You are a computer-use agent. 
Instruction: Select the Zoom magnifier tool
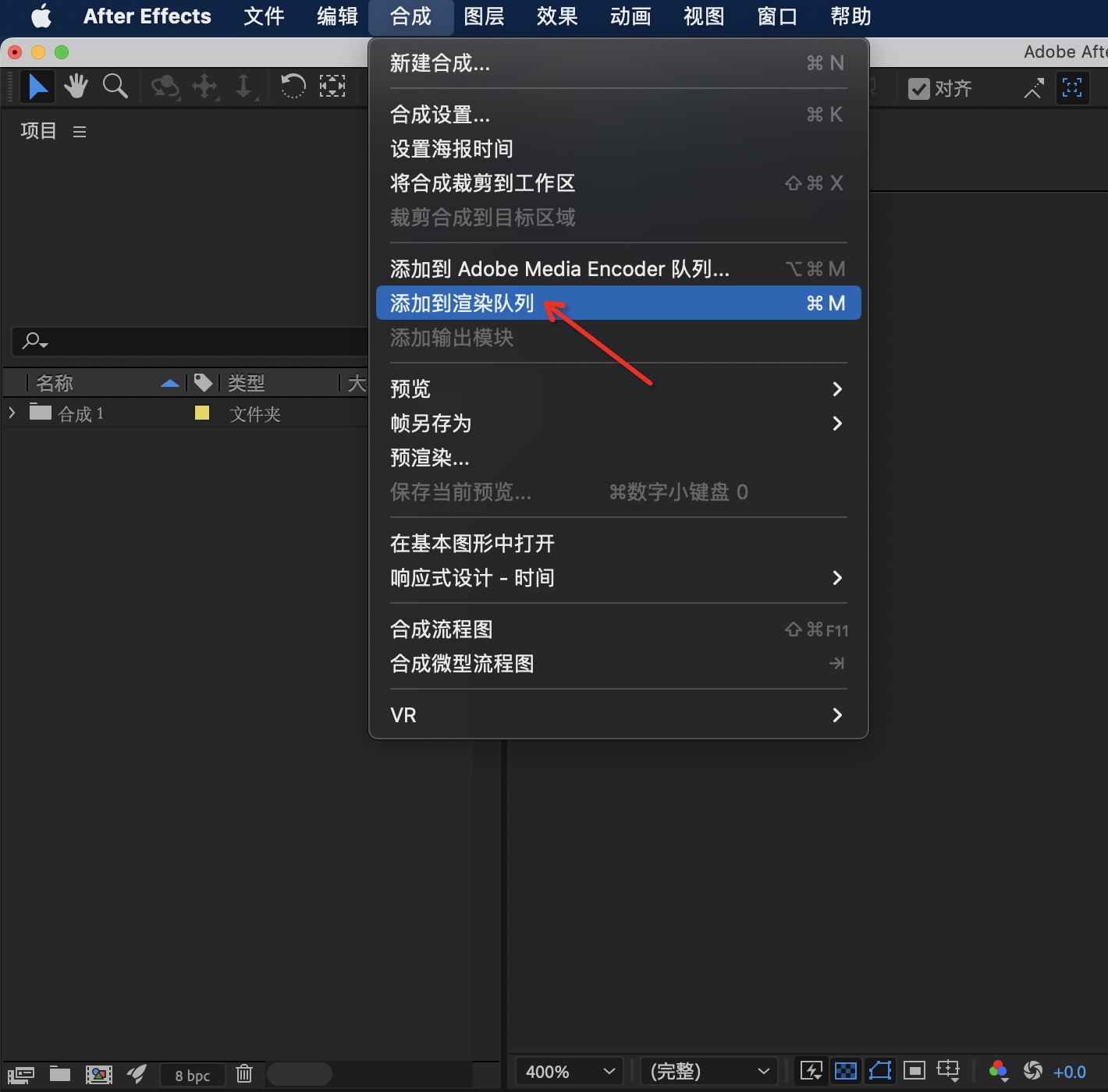(115, 87)
